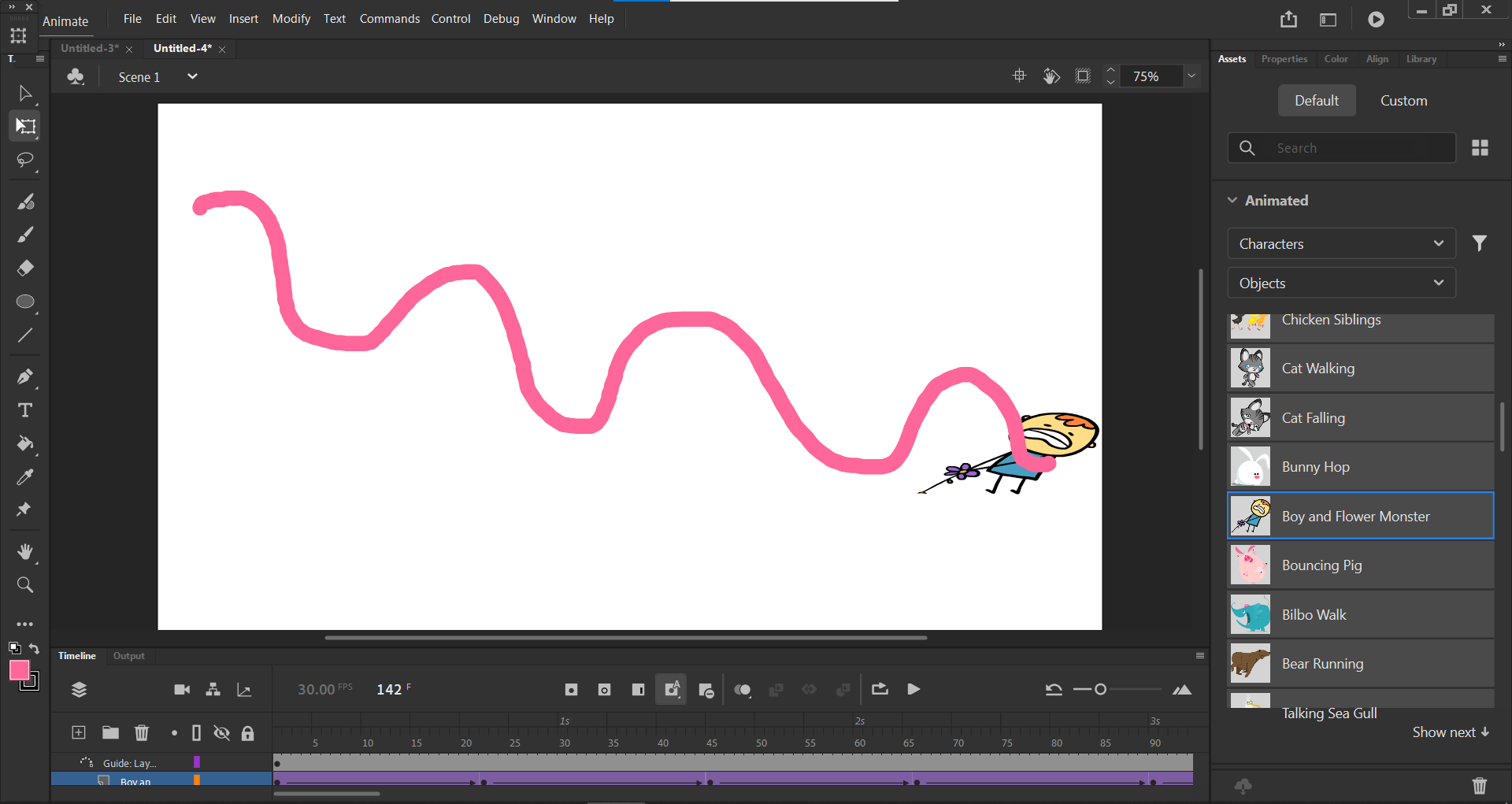1512x804 pixels.
Task: Switch to the Properties panel tab
Action: pos(1284,59)
